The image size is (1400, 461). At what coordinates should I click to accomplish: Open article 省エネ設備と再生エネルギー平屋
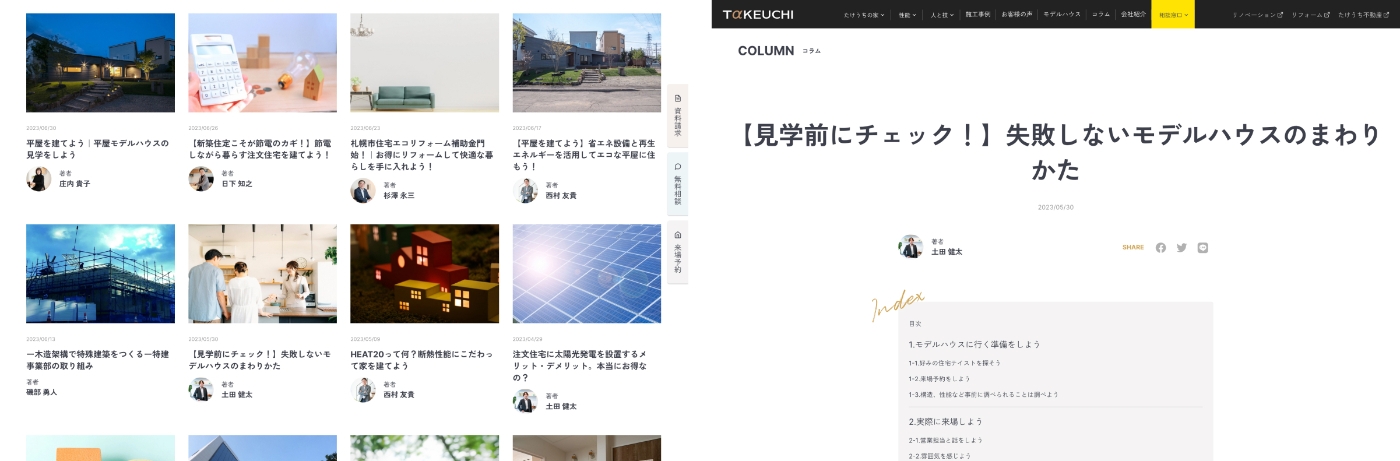585,155
